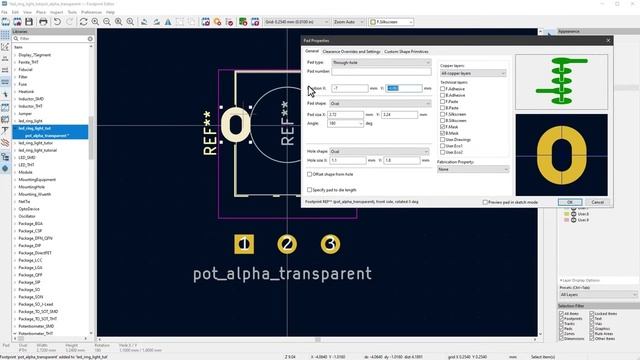The width and height of the screenshot is (640, 360).
Task: Toggle footprint tree panel icon
Action: [x=5, y=157]
